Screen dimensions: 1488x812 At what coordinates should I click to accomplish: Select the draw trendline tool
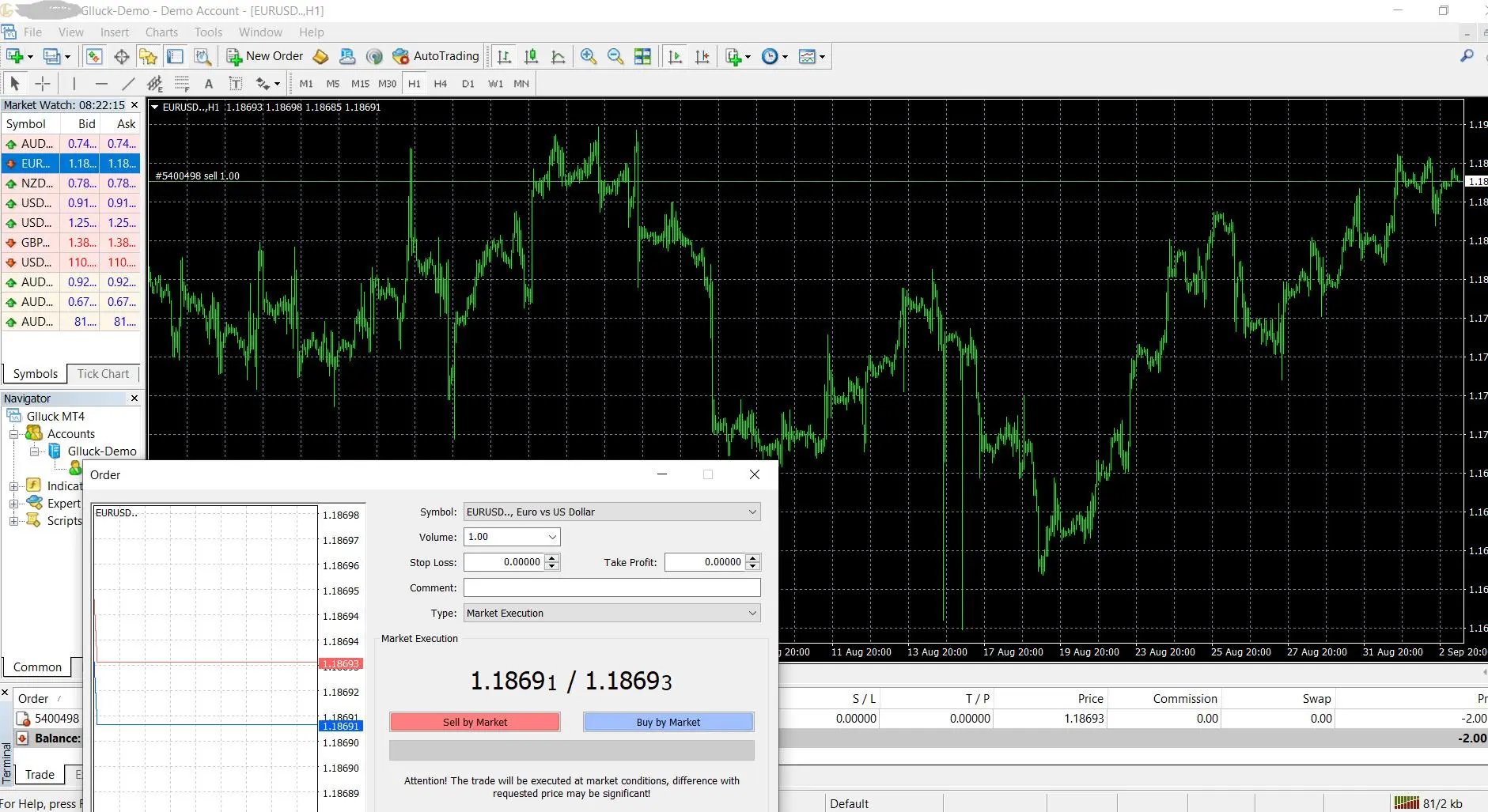[x=128, y=83]
